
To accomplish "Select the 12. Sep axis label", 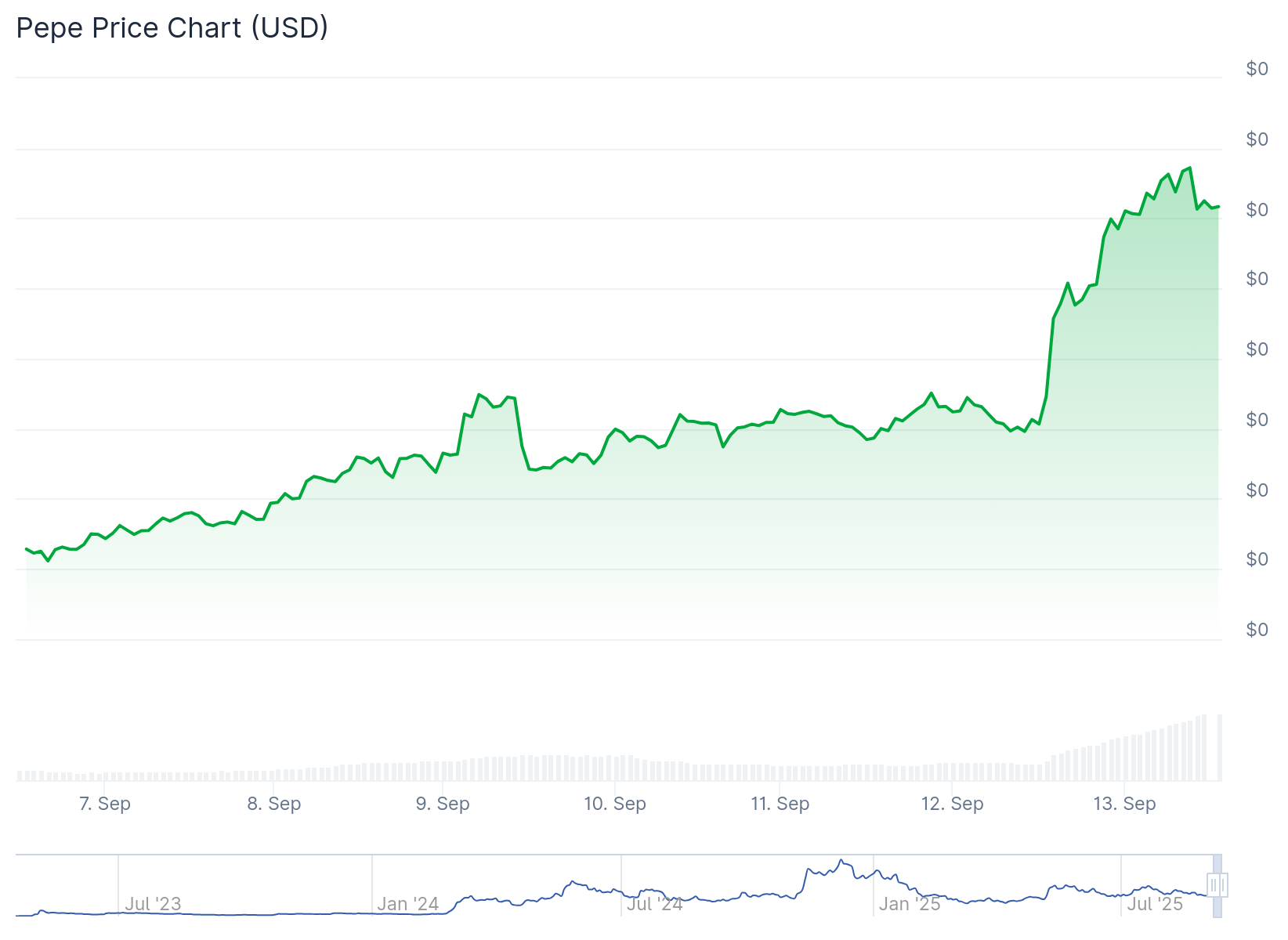I will [x=950, y=804].
